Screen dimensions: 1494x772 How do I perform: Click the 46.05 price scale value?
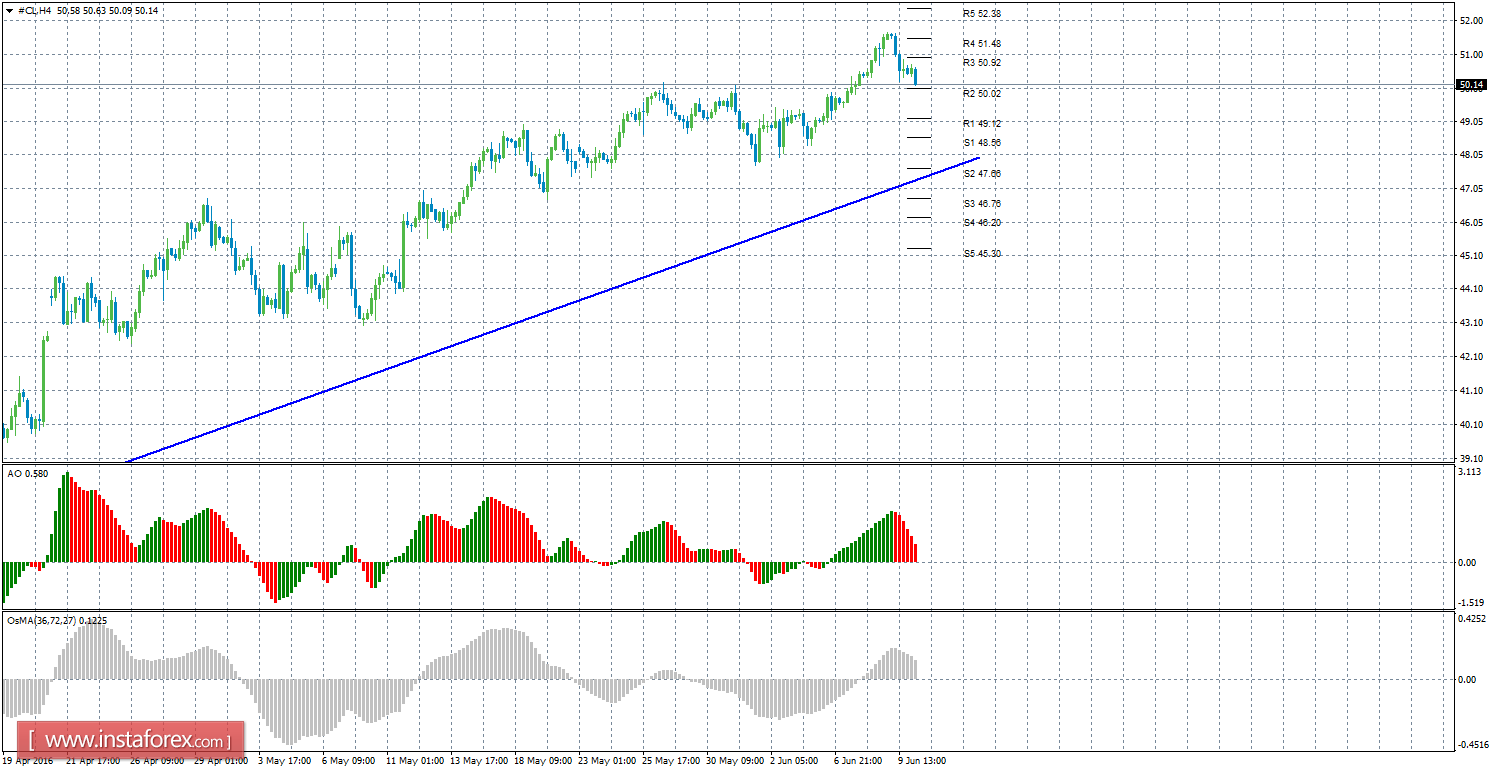click(1471, 223)
